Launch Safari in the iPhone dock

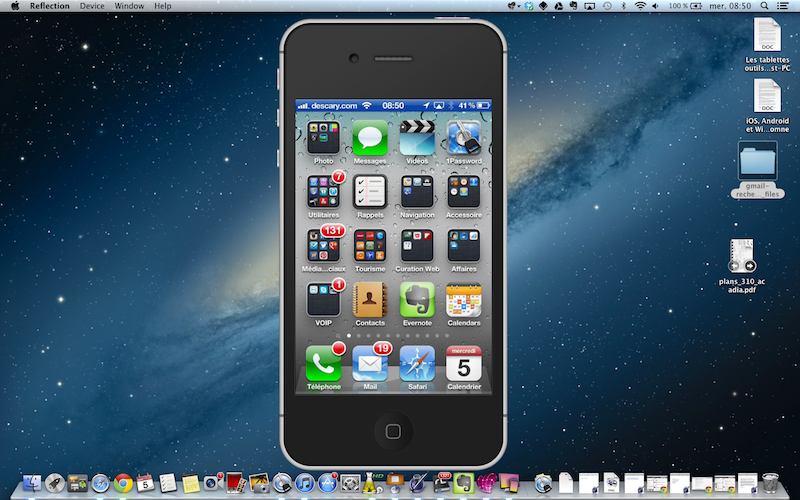pos(417,364)
